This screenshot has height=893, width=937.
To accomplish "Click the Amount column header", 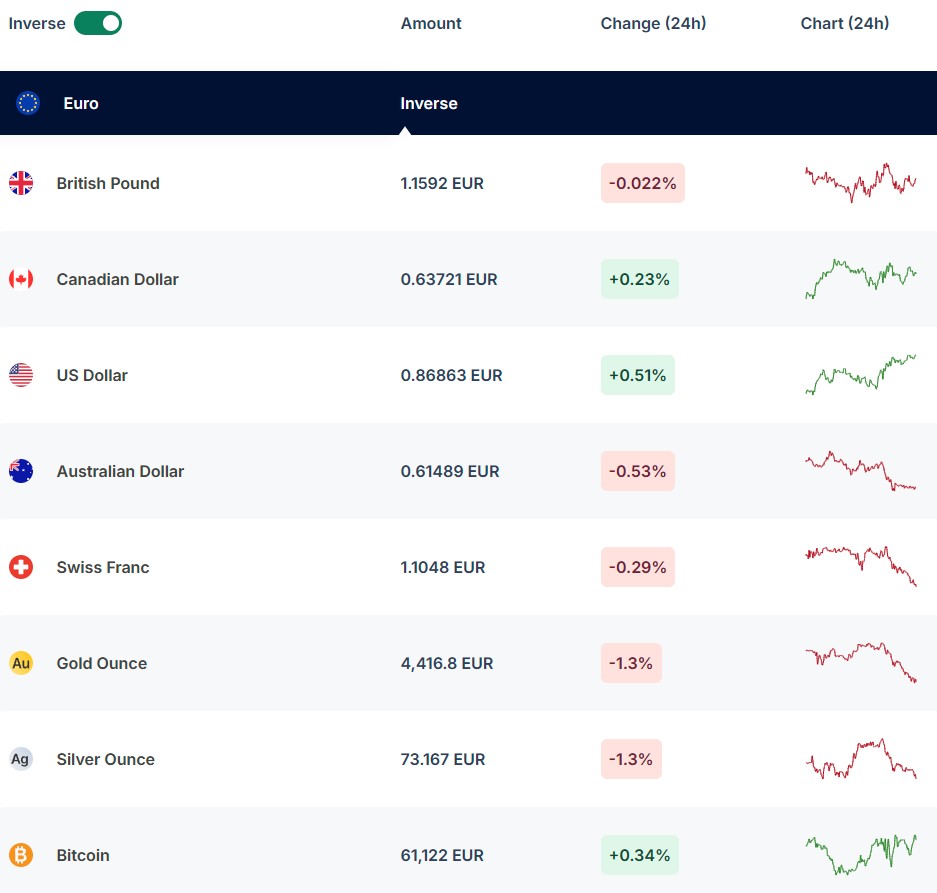I will pyautogui.click(x=431, y=23).
